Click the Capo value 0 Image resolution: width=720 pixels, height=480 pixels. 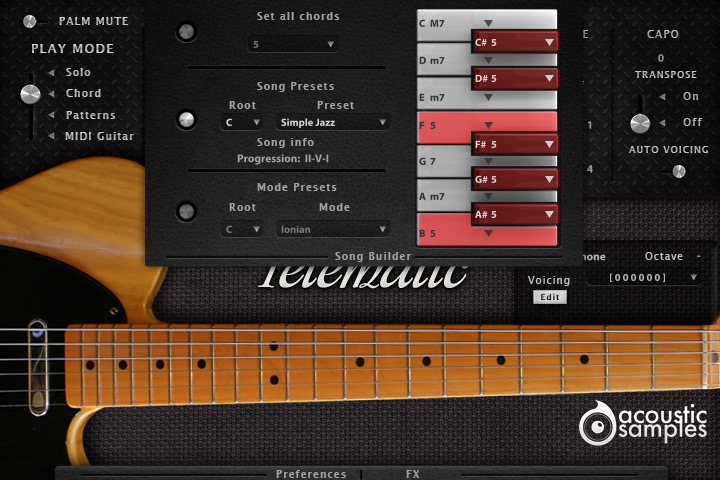661,58
